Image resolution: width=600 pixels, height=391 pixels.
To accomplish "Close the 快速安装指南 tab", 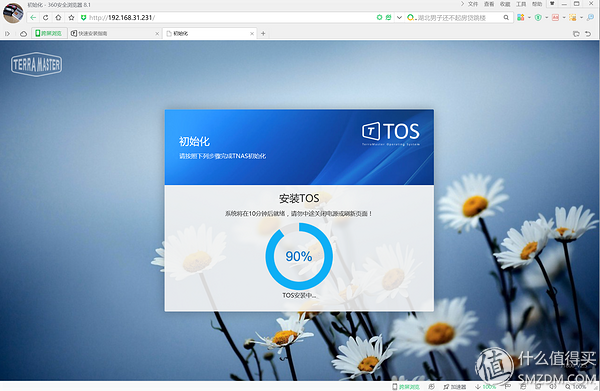I will (x=157, y=34).
